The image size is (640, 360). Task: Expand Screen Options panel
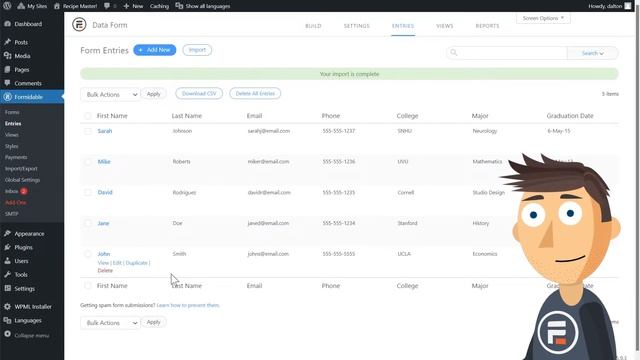tap(543, 18)
